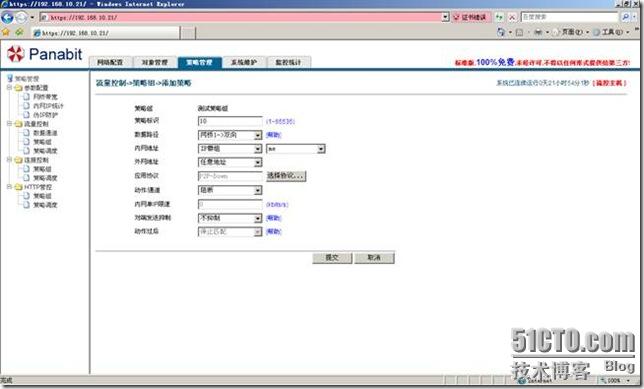Image resolution: width=644 pixels, height=389 pixels.
Task: Click page icon beside 内网IP统计
Action: click(27, 106)
